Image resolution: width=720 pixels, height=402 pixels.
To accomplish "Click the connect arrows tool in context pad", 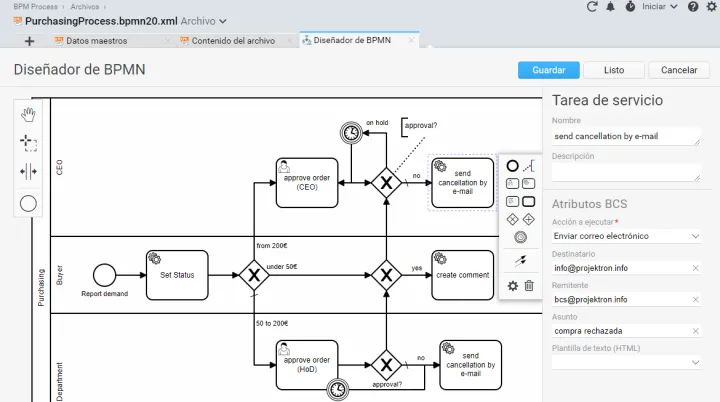I will [x=520, y=261].
